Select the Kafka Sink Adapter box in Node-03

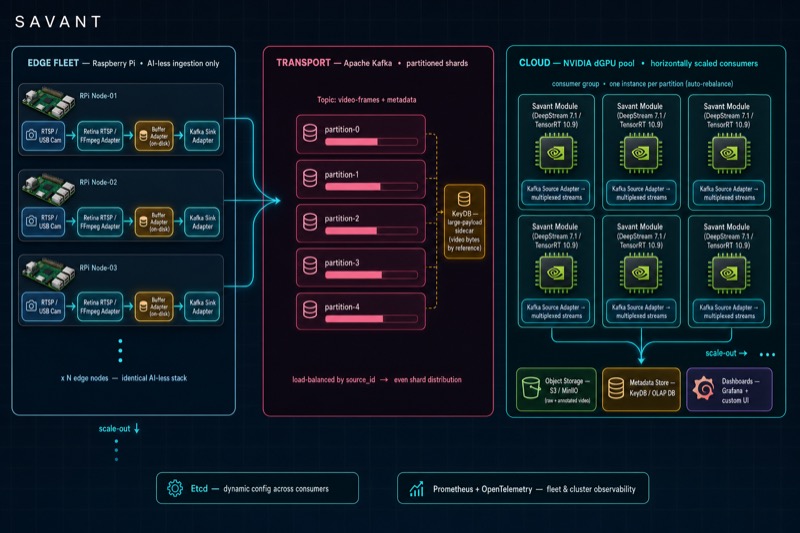pyautogui.click(x=203, y=306)
